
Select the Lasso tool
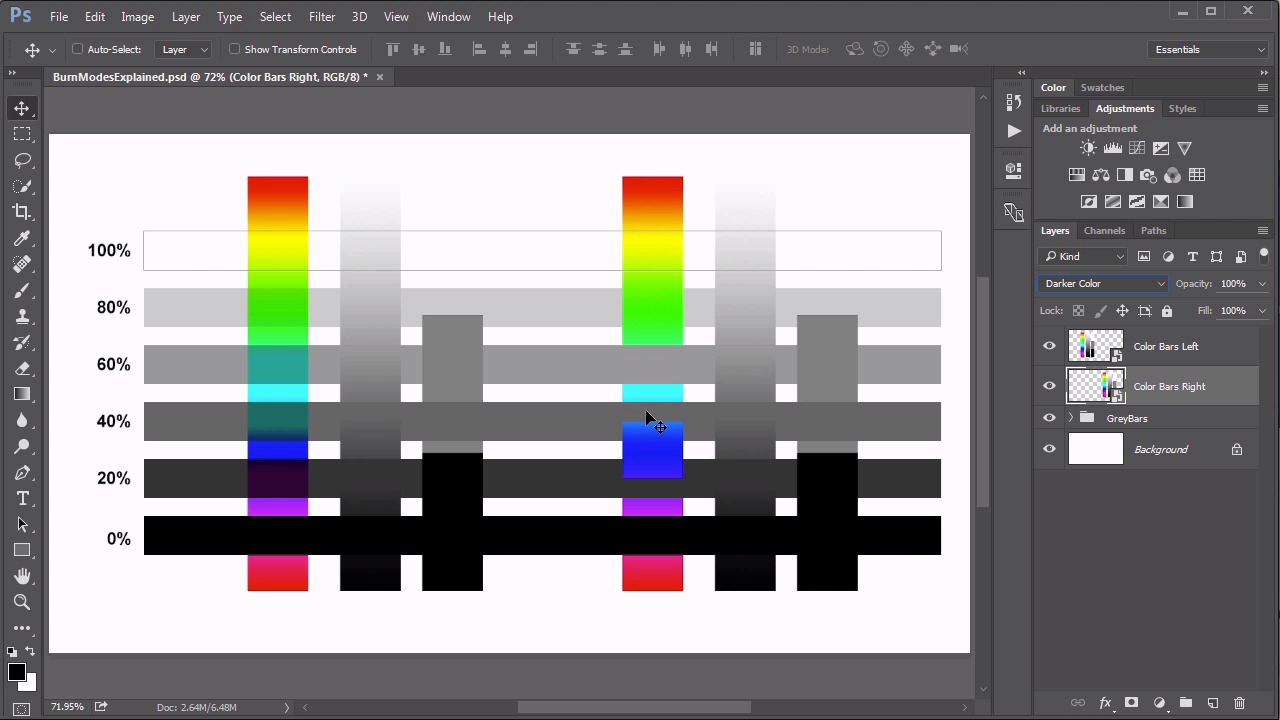[22, 160]
